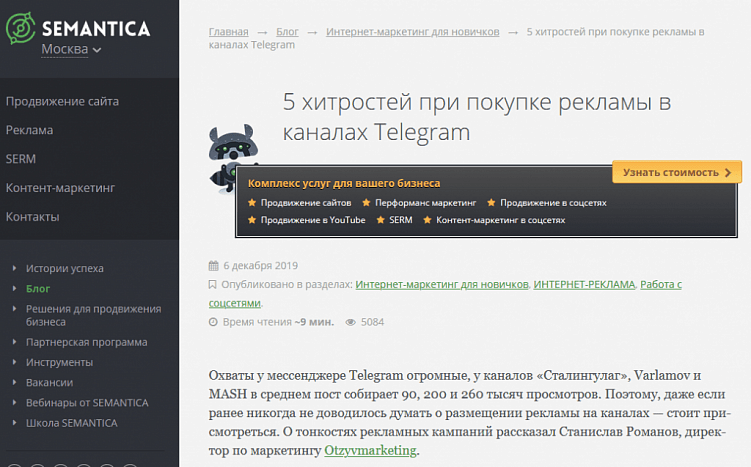Open Интернет-маркетинг для новичков category link
The width and height of the screenshot is (751, 467).
point(442,285)
